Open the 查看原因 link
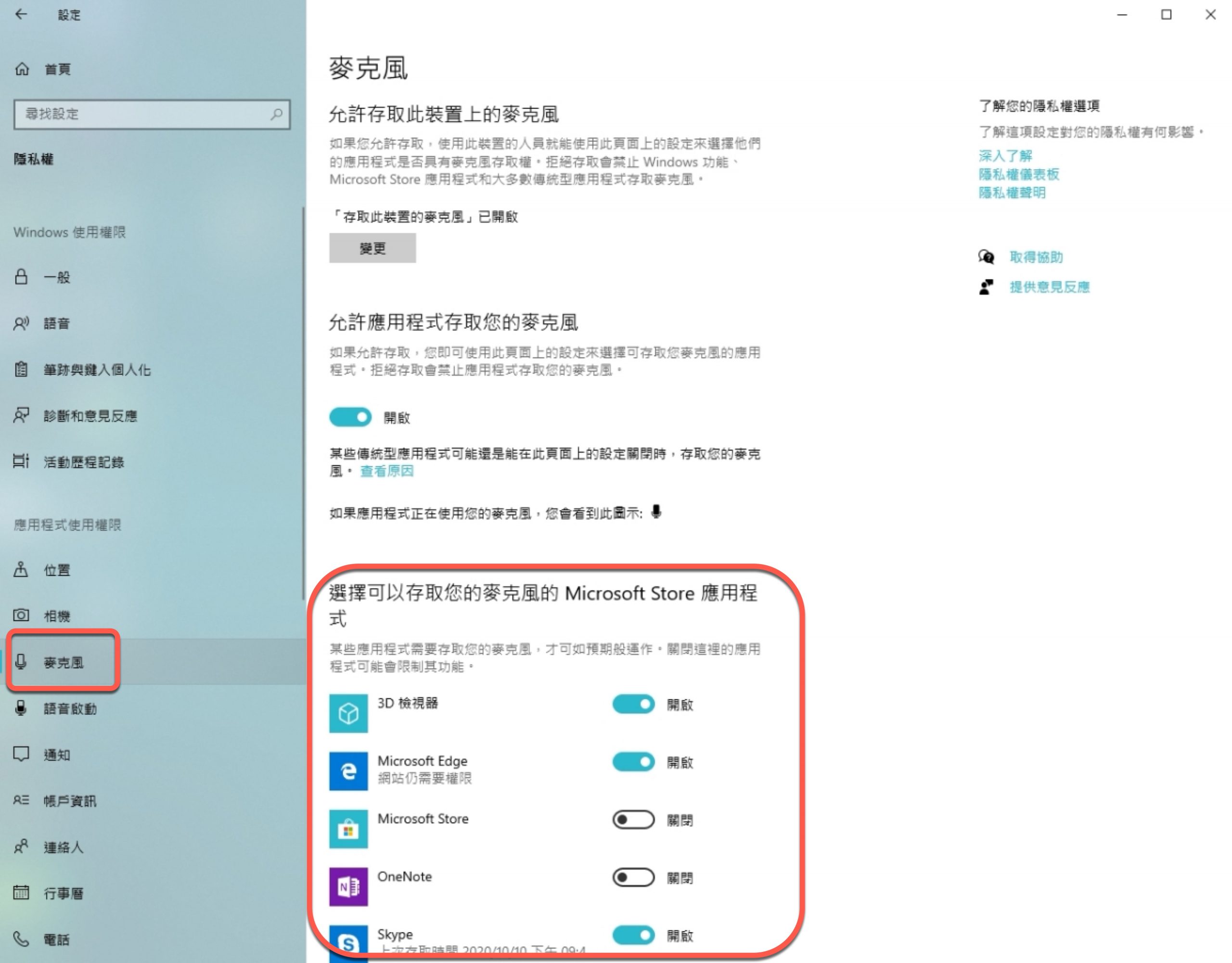This screenshot has height=963, width=1232. [387, 471]
